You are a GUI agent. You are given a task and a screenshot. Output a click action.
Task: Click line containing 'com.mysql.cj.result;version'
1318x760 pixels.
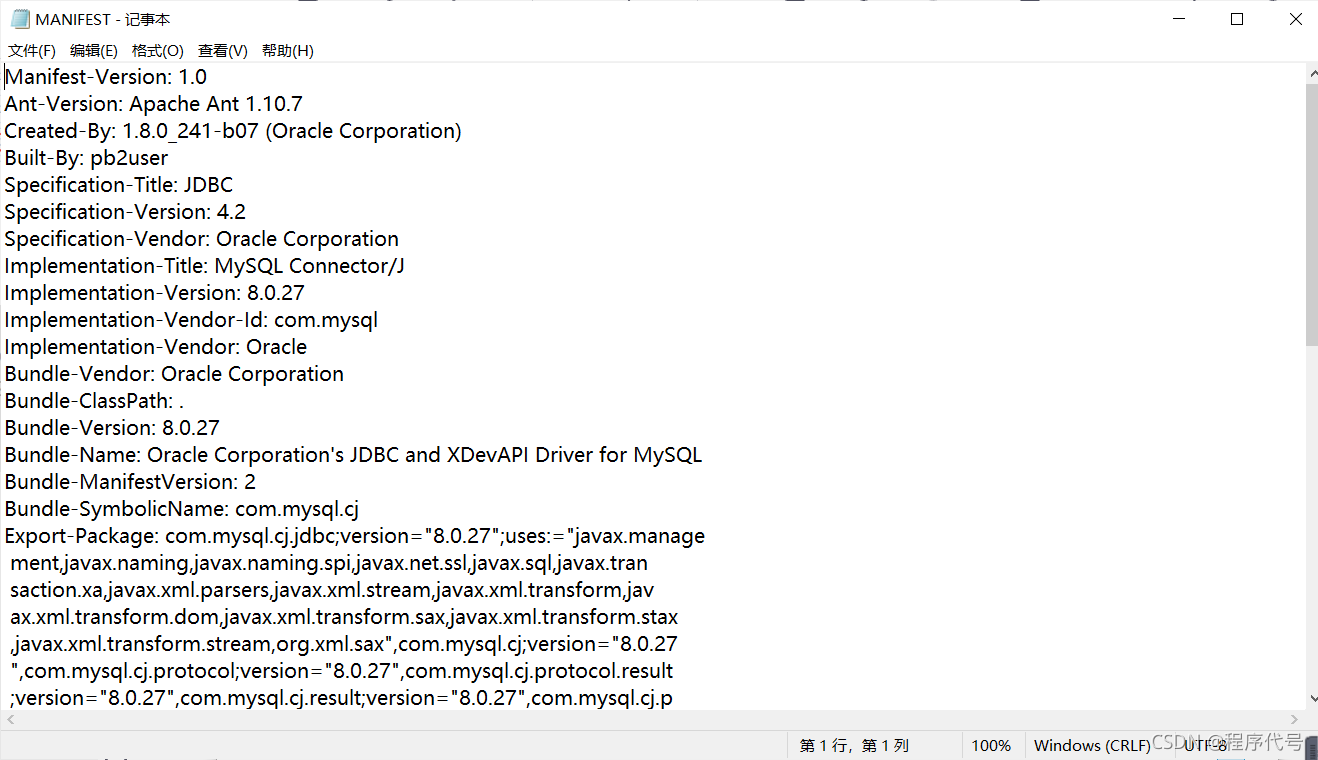(342, 698)
